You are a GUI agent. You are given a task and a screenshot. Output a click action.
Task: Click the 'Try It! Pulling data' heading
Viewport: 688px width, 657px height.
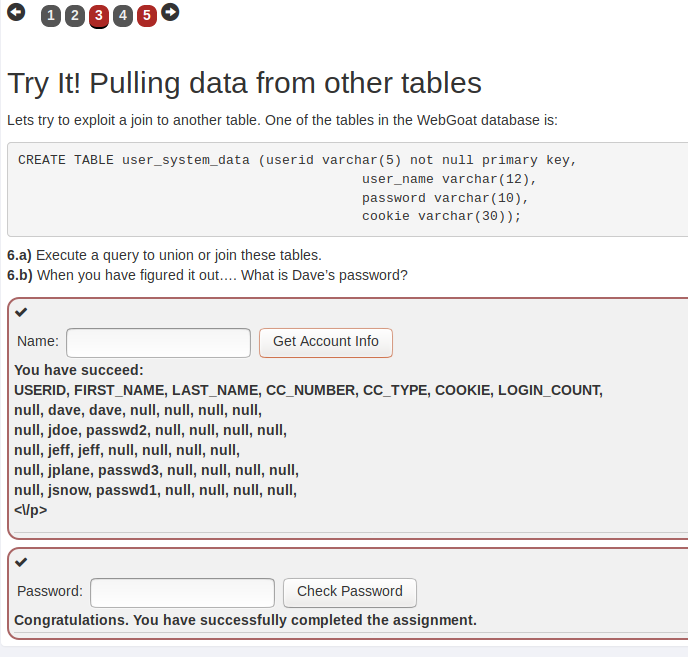pyautogui.click(x=244, y=83)
